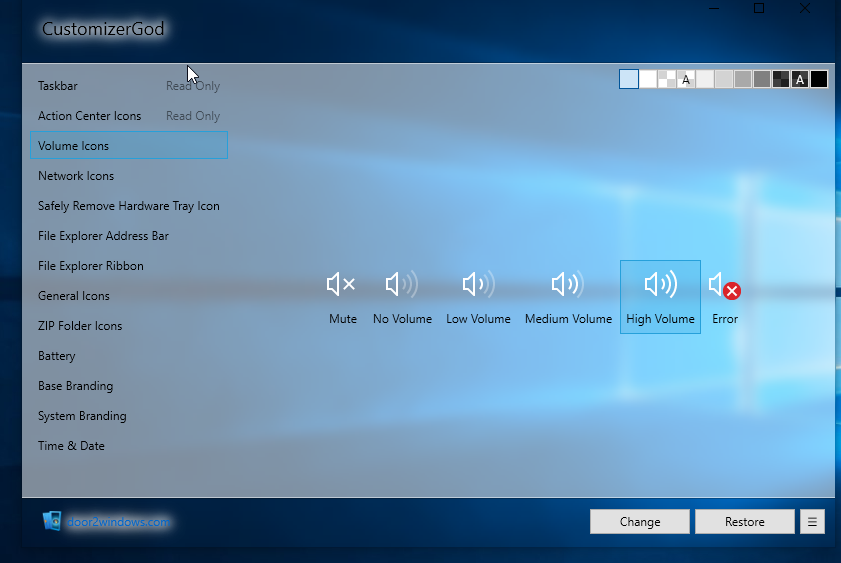
Task: Open the hamburger options menu button
Action: point(812,522)
